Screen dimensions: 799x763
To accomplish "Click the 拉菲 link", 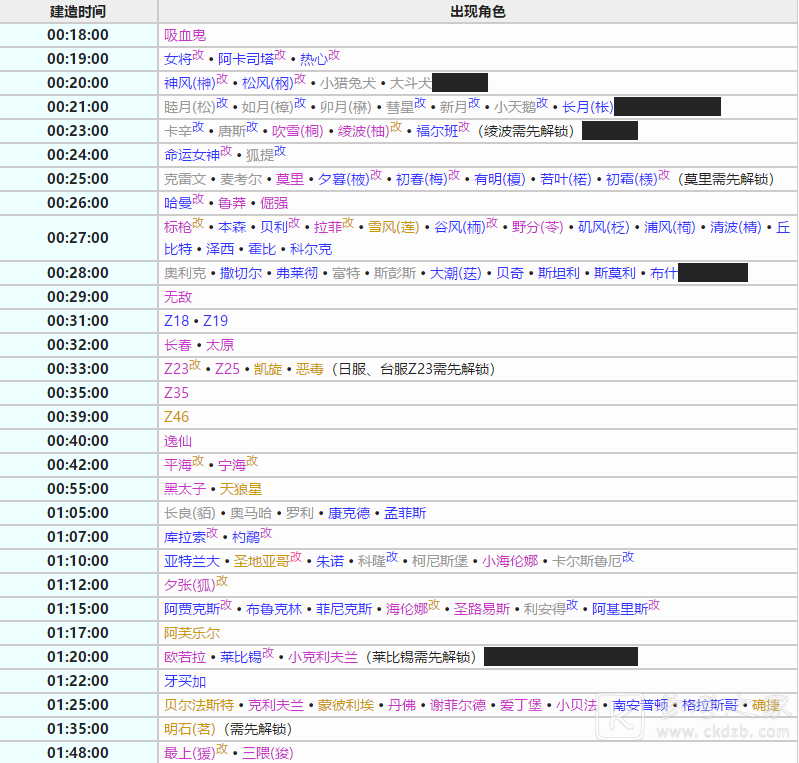I will pyautogui.click(x=328, y=227).
